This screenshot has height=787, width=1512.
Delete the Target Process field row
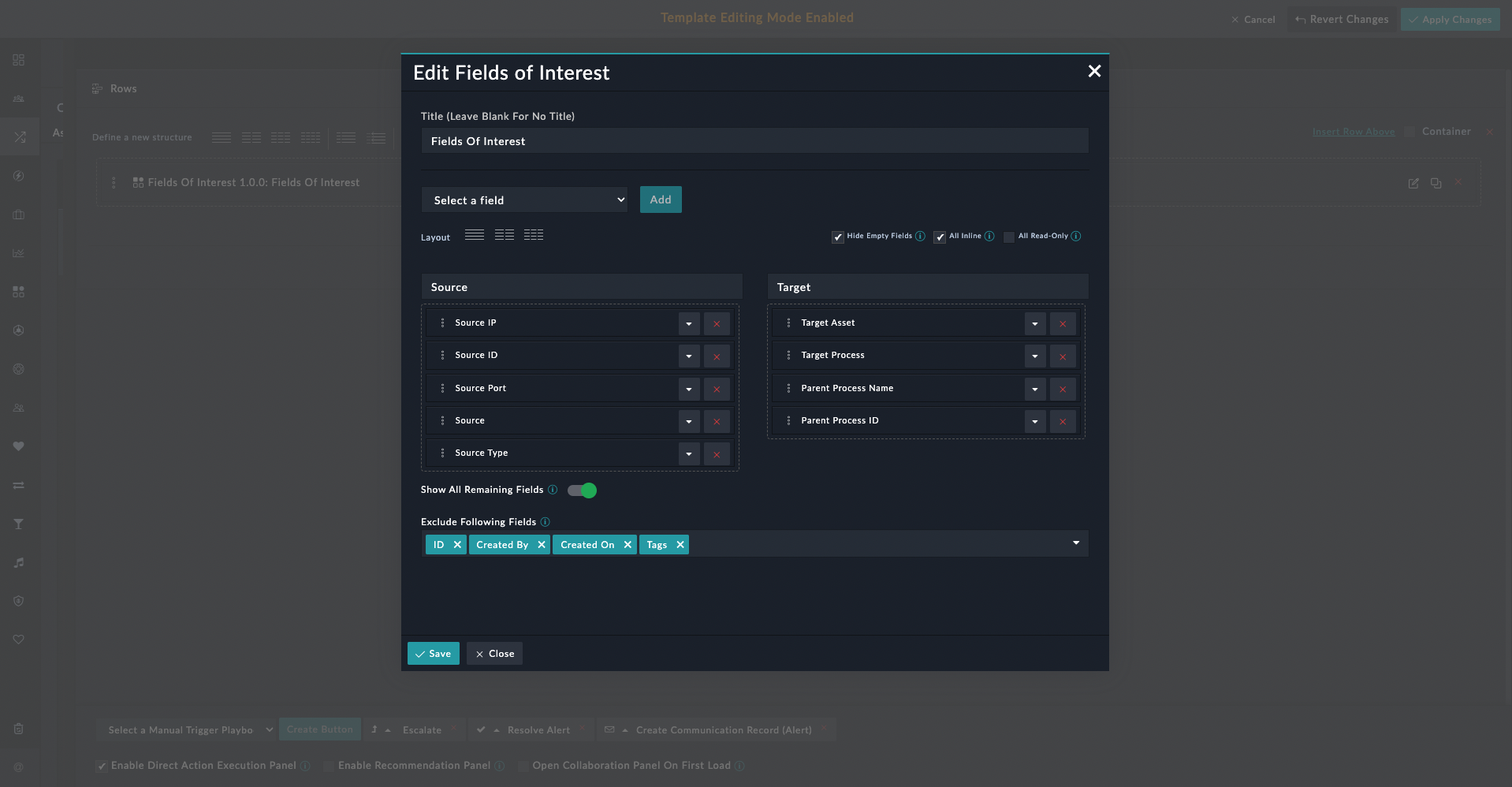(x=1062, y=356)
